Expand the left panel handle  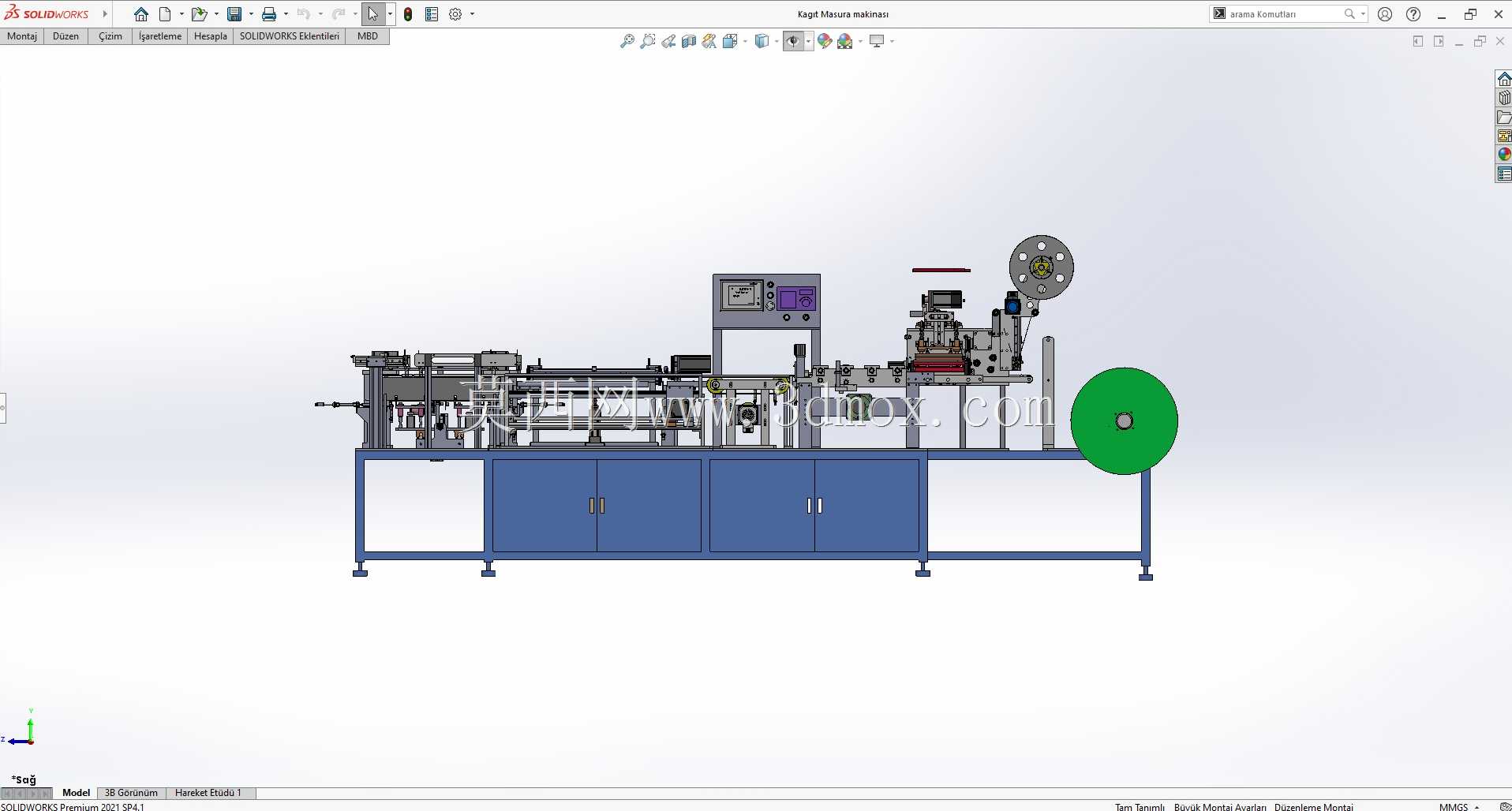coord(3,408)
